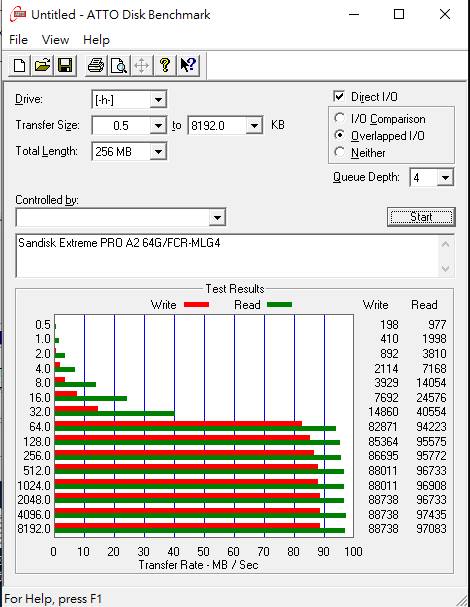
Task: Click the 8192.0 row read value 97083
Action: (431, 529)
